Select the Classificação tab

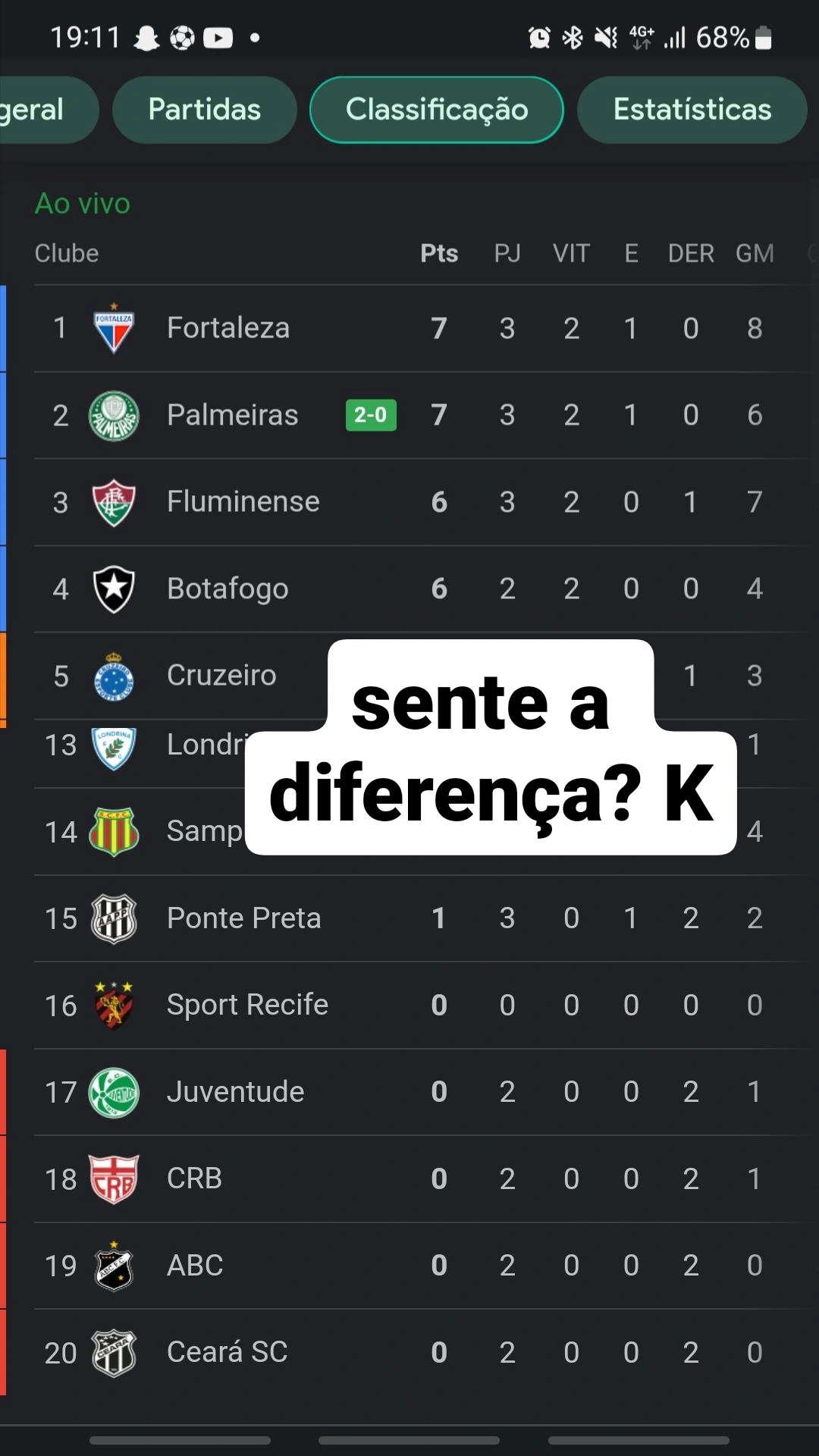[437, 110]
